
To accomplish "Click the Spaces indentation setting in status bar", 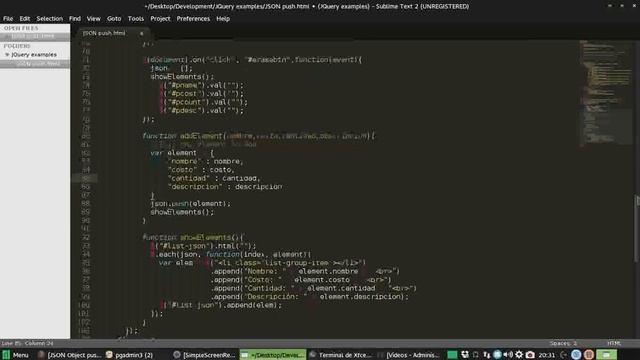I will [563, 343].
